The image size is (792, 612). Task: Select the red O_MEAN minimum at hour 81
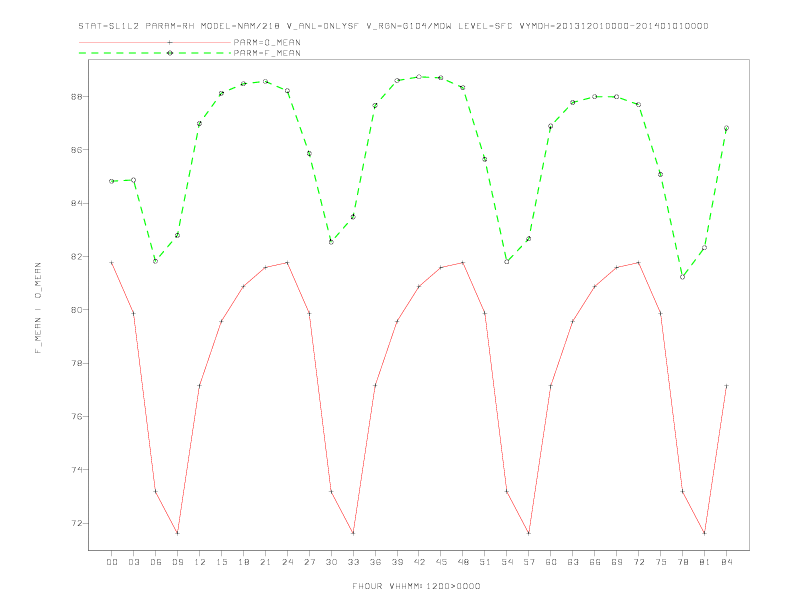pyautogui.click(x=705, y=533)
